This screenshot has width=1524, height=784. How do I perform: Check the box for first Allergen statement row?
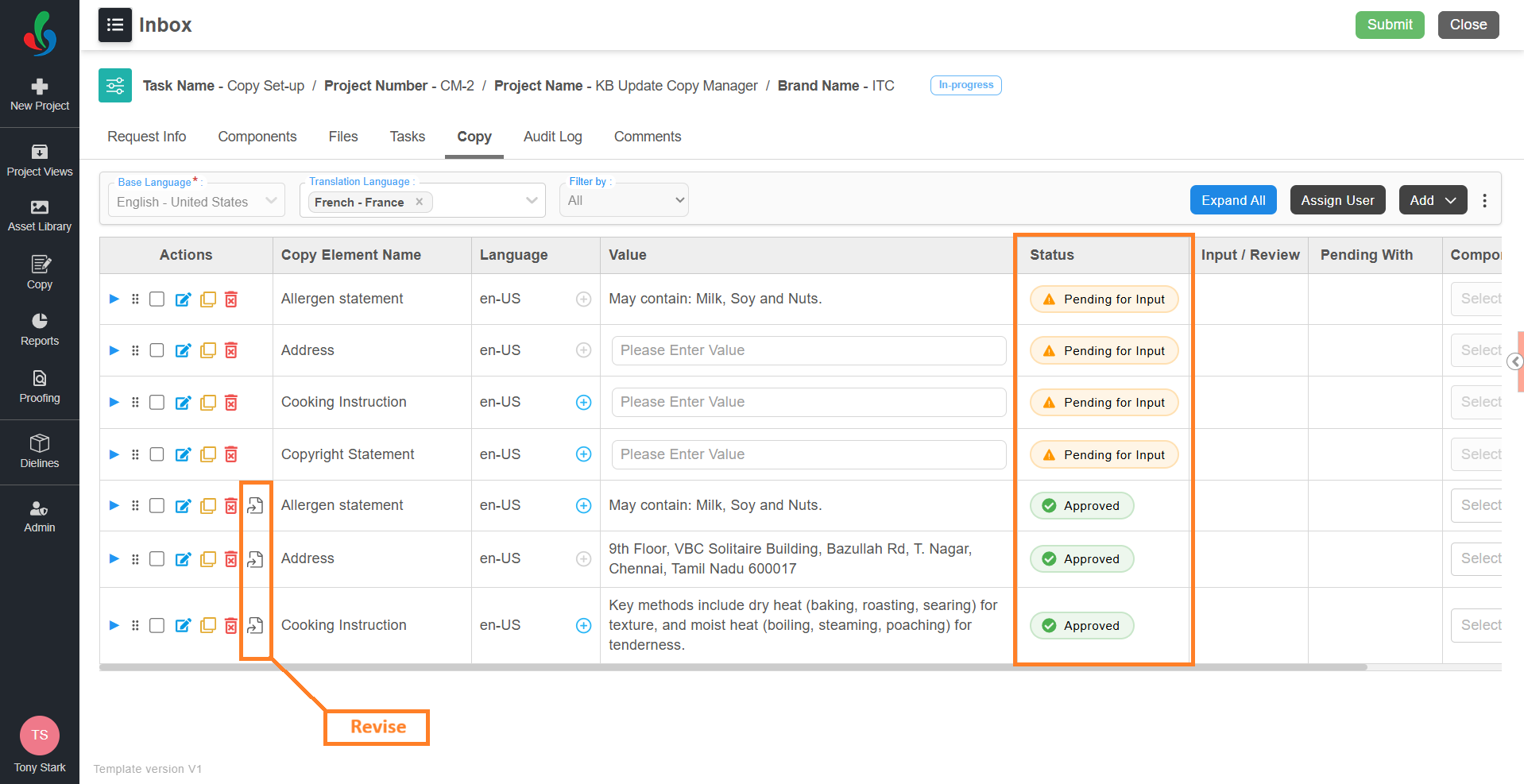tap(157, 299)
